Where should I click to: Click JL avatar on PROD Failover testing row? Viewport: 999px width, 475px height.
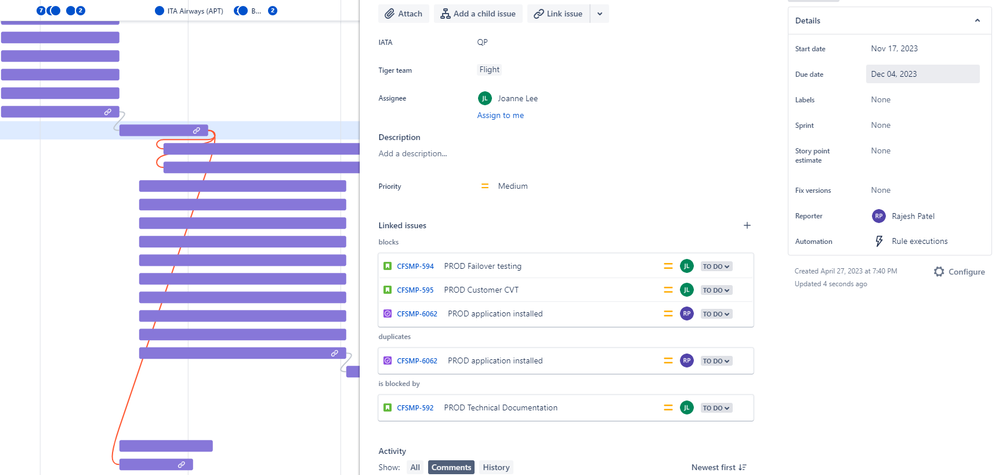686,266
